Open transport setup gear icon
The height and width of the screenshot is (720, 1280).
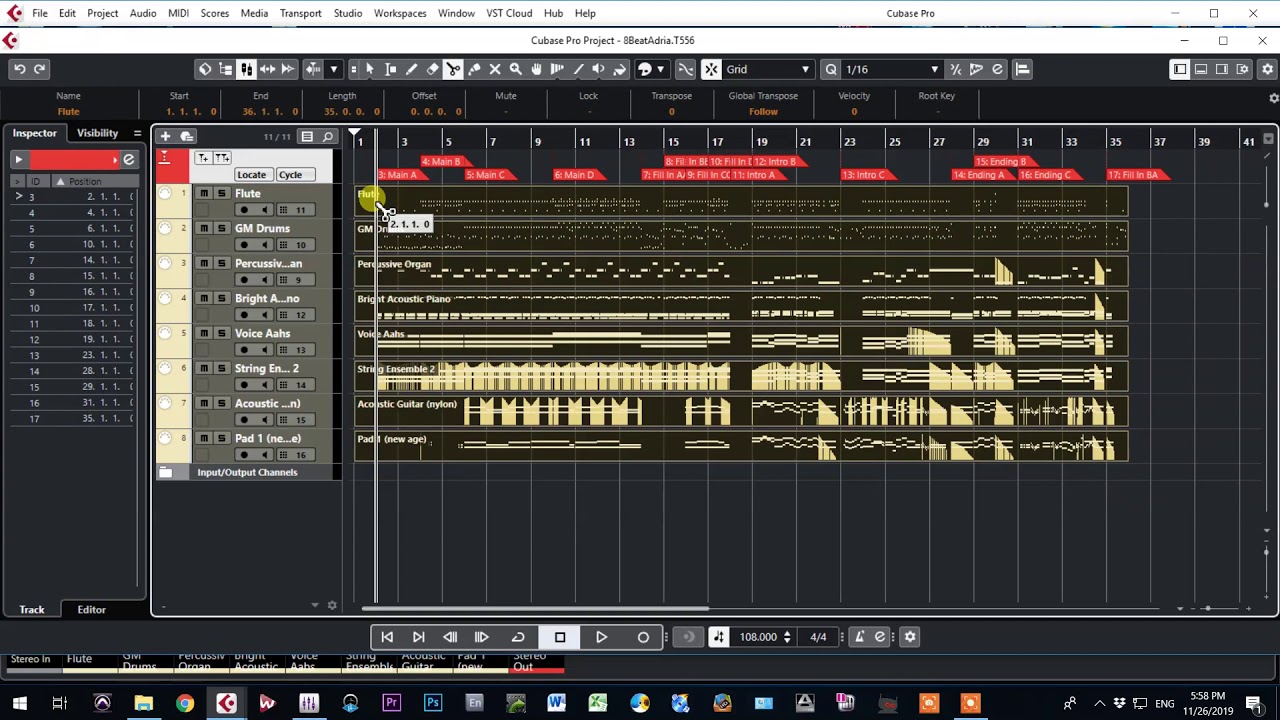point(910,637)
